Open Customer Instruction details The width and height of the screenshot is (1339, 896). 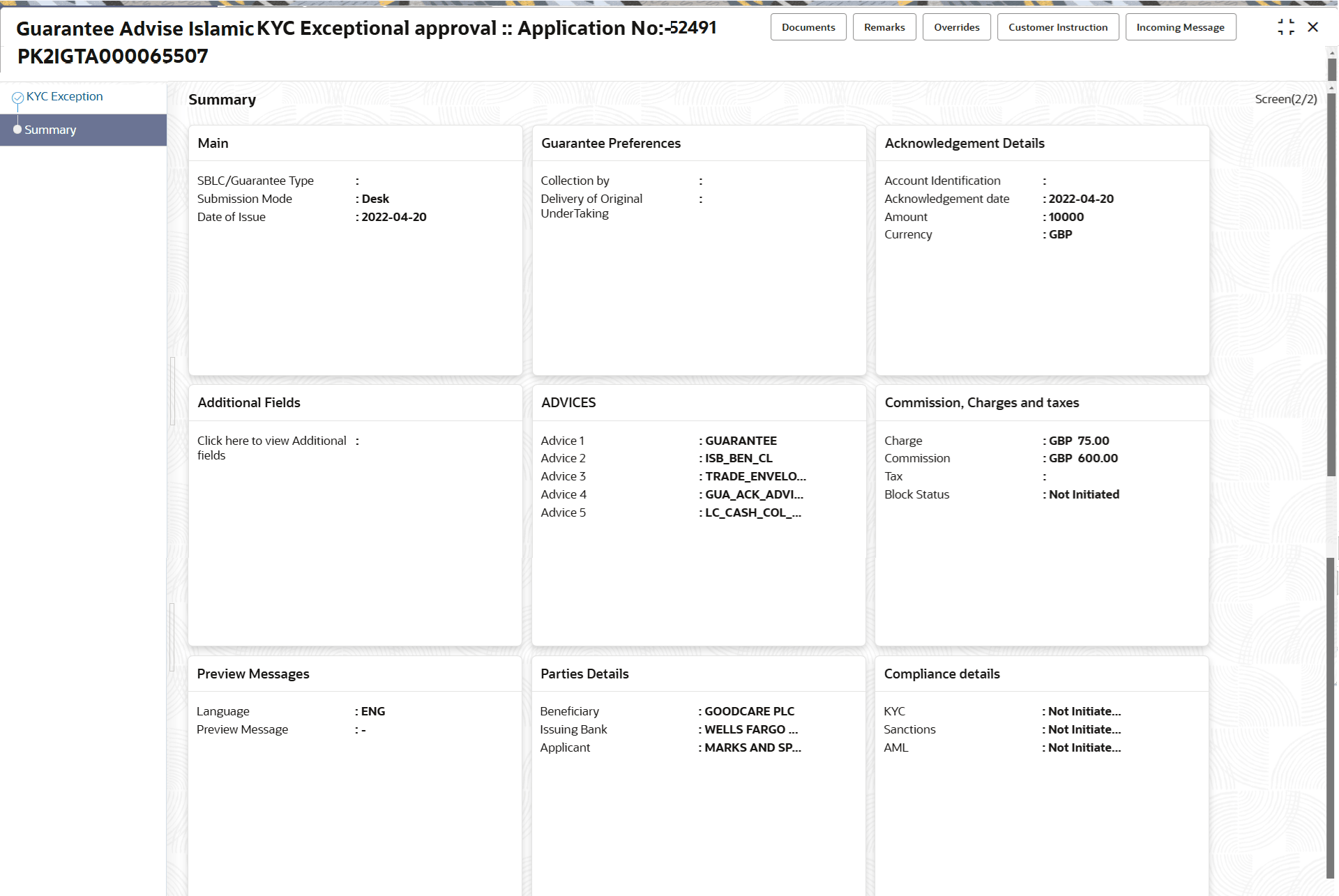(1058, 26)
